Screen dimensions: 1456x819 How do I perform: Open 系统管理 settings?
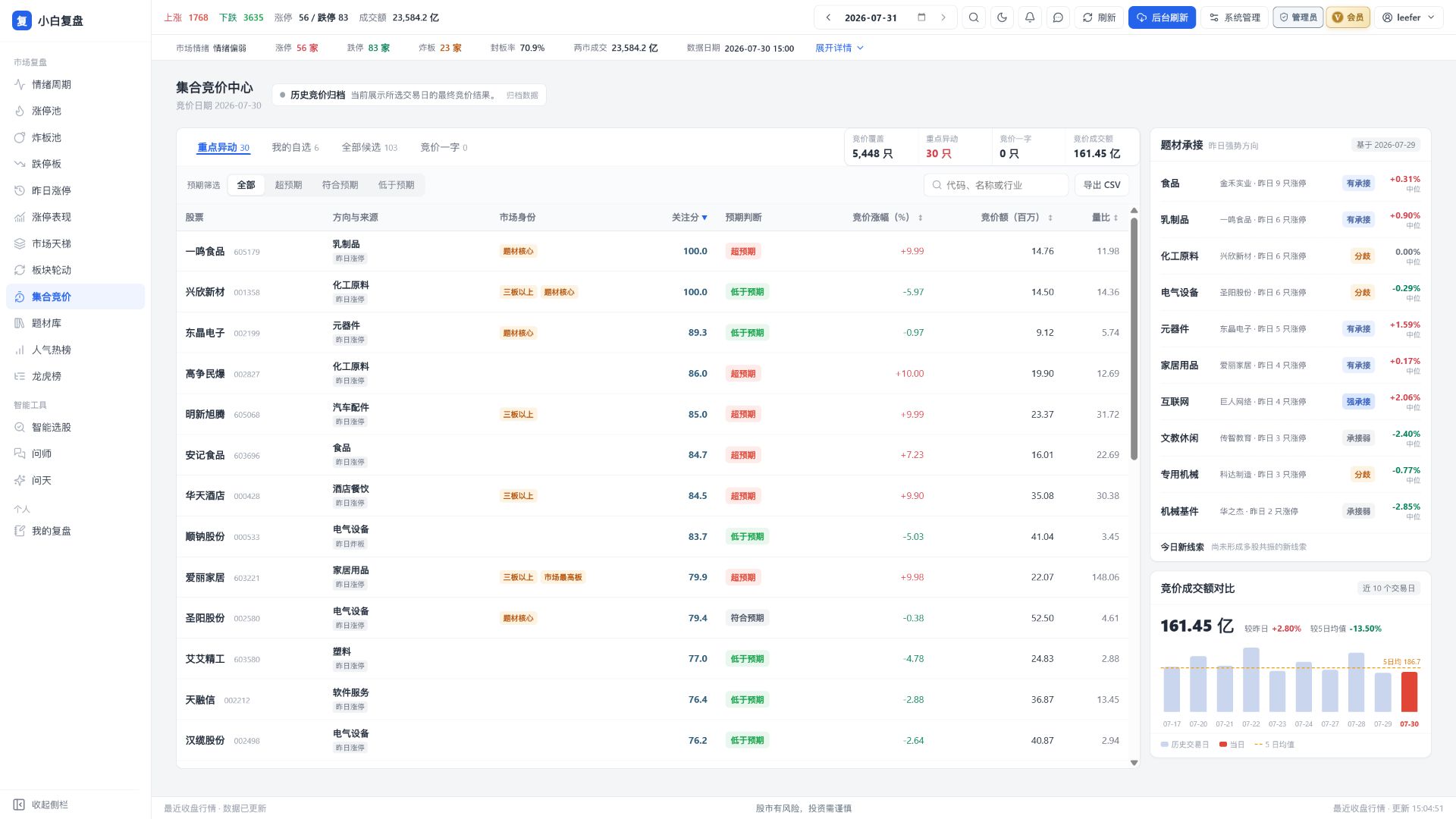tap(1234, 17)
